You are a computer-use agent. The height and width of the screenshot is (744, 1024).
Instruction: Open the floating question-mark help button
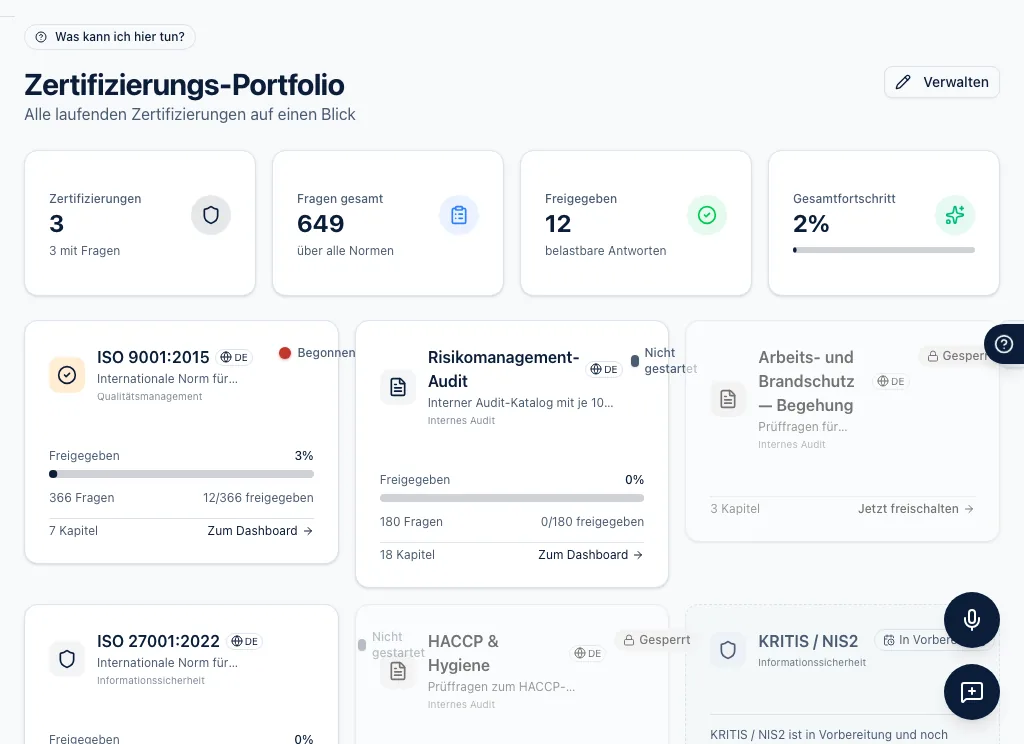coord(1004,344)
